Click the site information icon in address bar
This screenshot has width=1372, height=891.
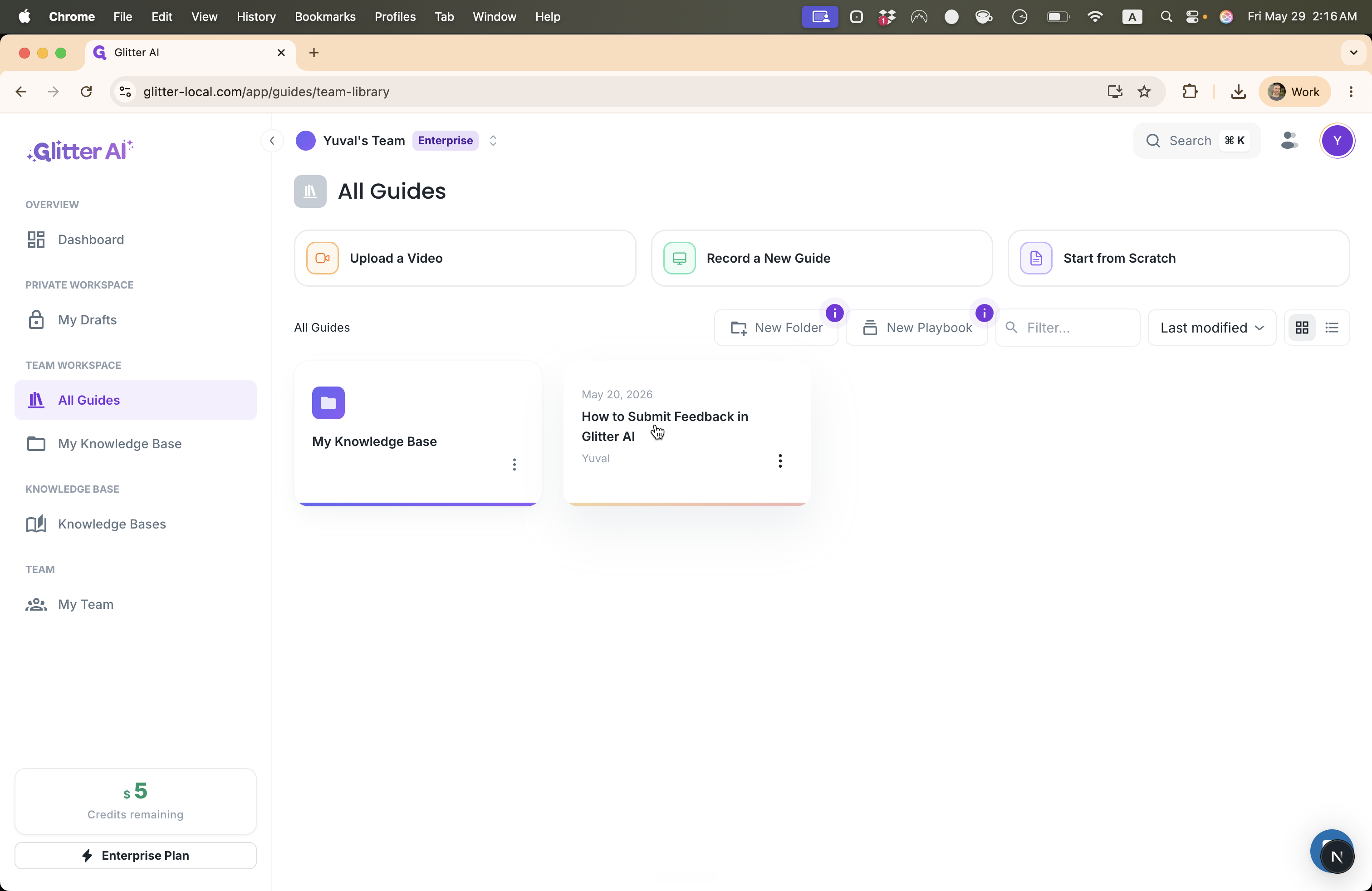pyautogui.click(x=125, y=92)
